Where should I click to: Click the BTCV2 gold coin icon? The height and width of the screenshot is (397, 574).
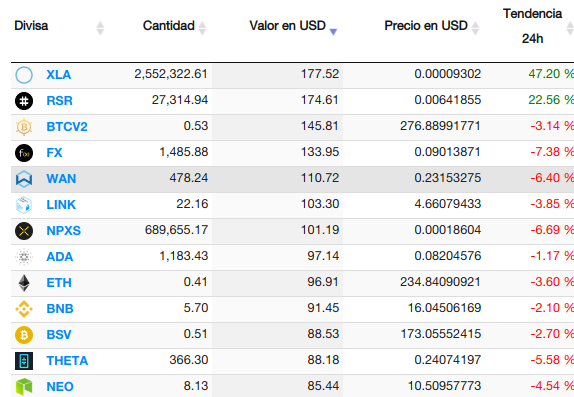coord(24,127)
